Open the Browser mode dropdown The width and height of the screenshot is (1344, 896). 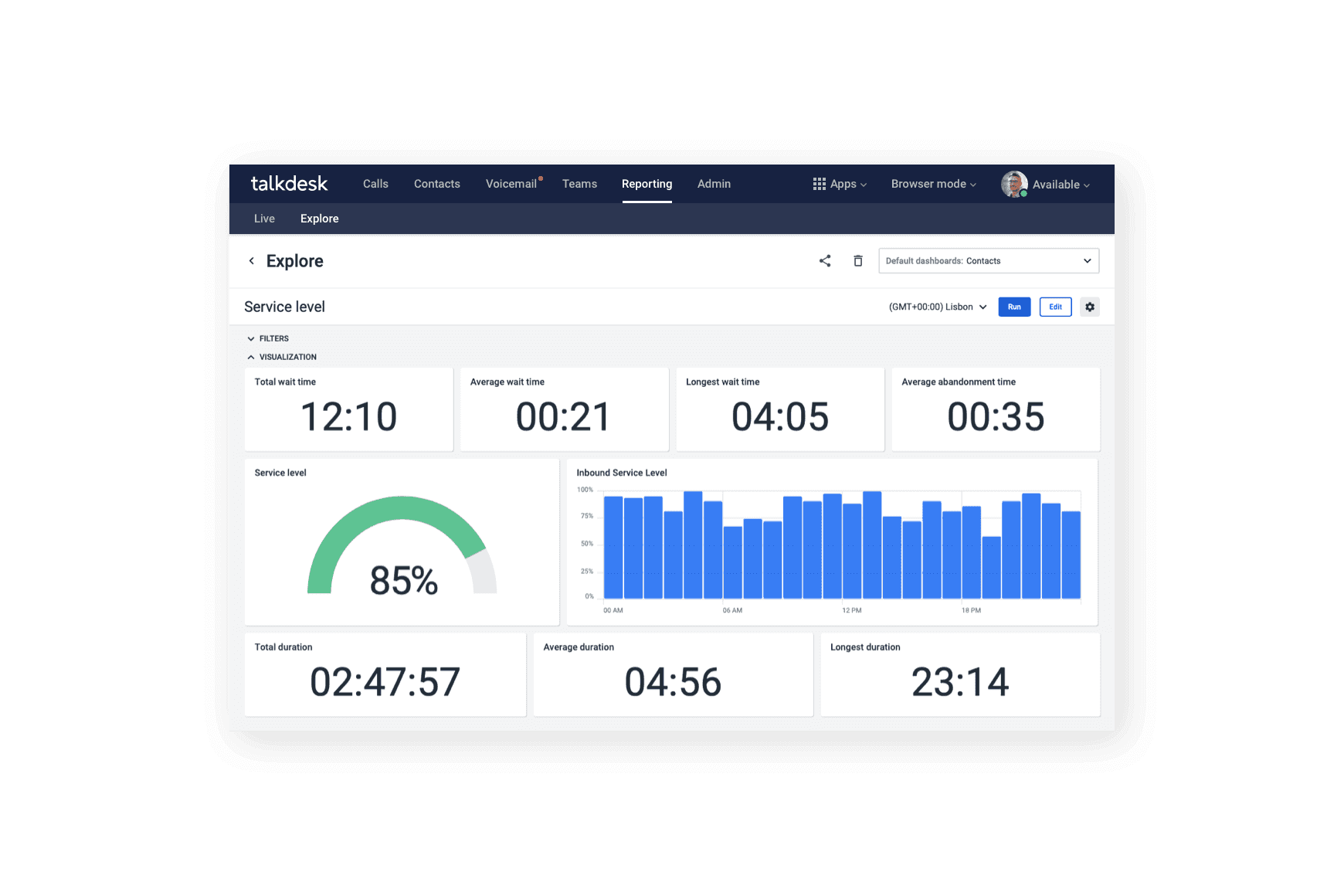(933, 184)
